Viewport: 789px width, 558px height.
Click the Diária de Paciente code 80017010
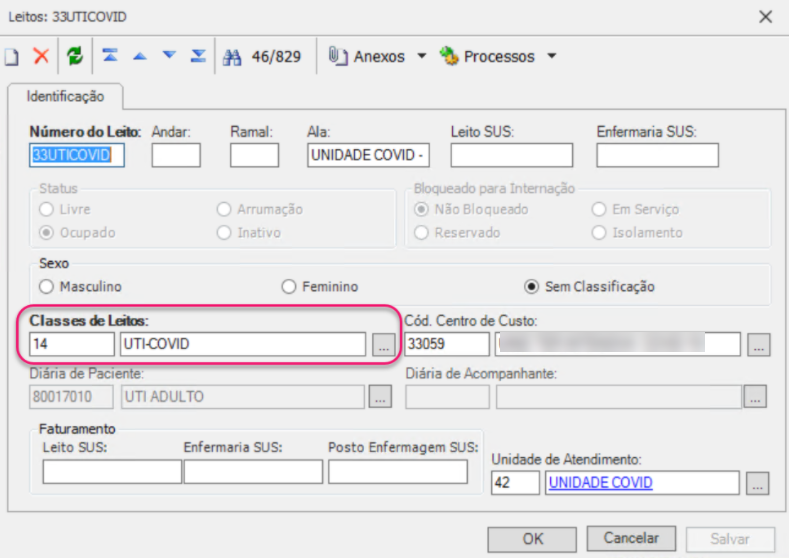click(71, 396)
